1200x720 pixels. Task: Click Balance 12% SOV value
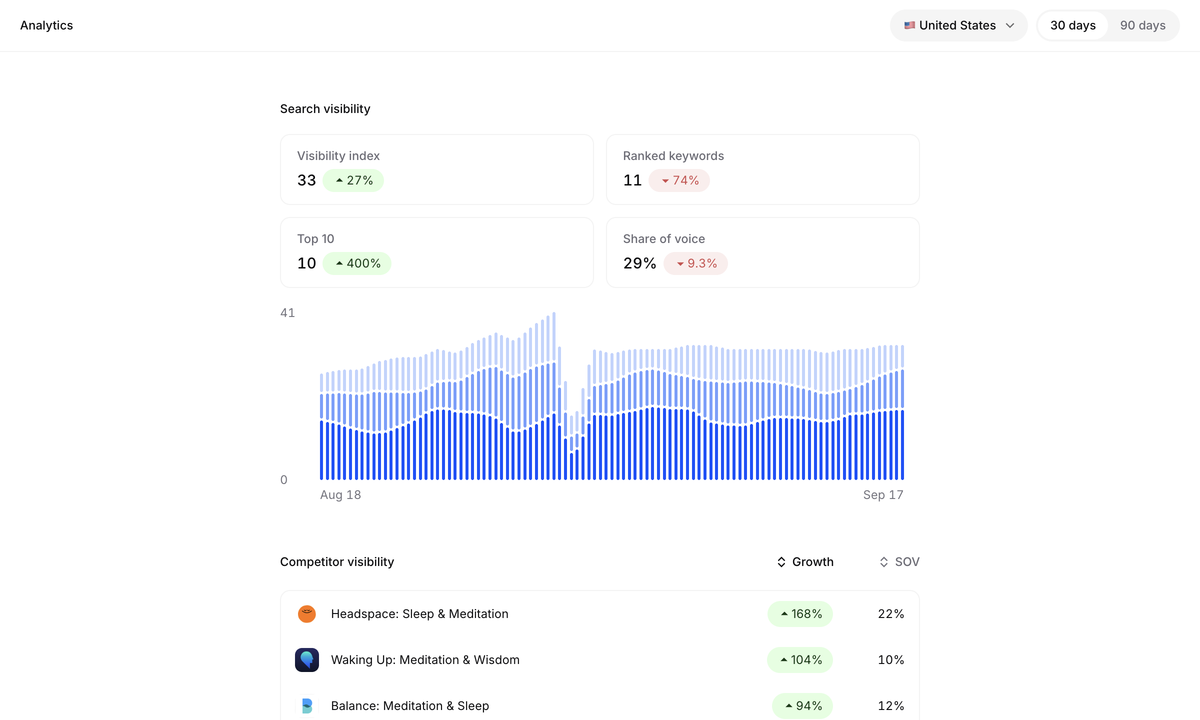[x=891, y=706]
